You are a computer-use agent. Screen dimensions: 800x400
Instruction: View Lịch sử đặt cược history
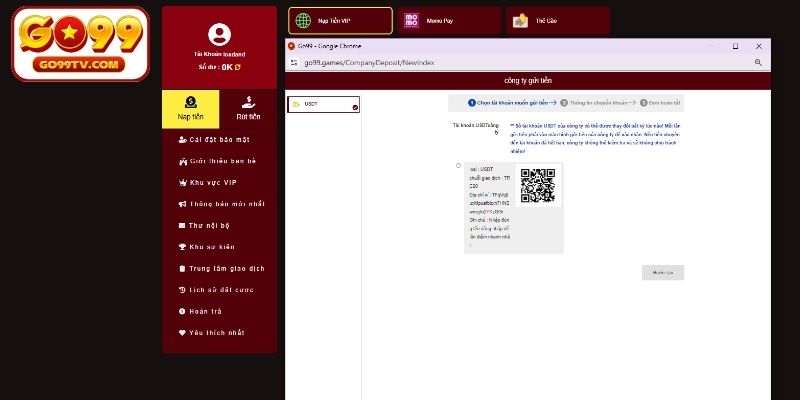click(219, 290)
